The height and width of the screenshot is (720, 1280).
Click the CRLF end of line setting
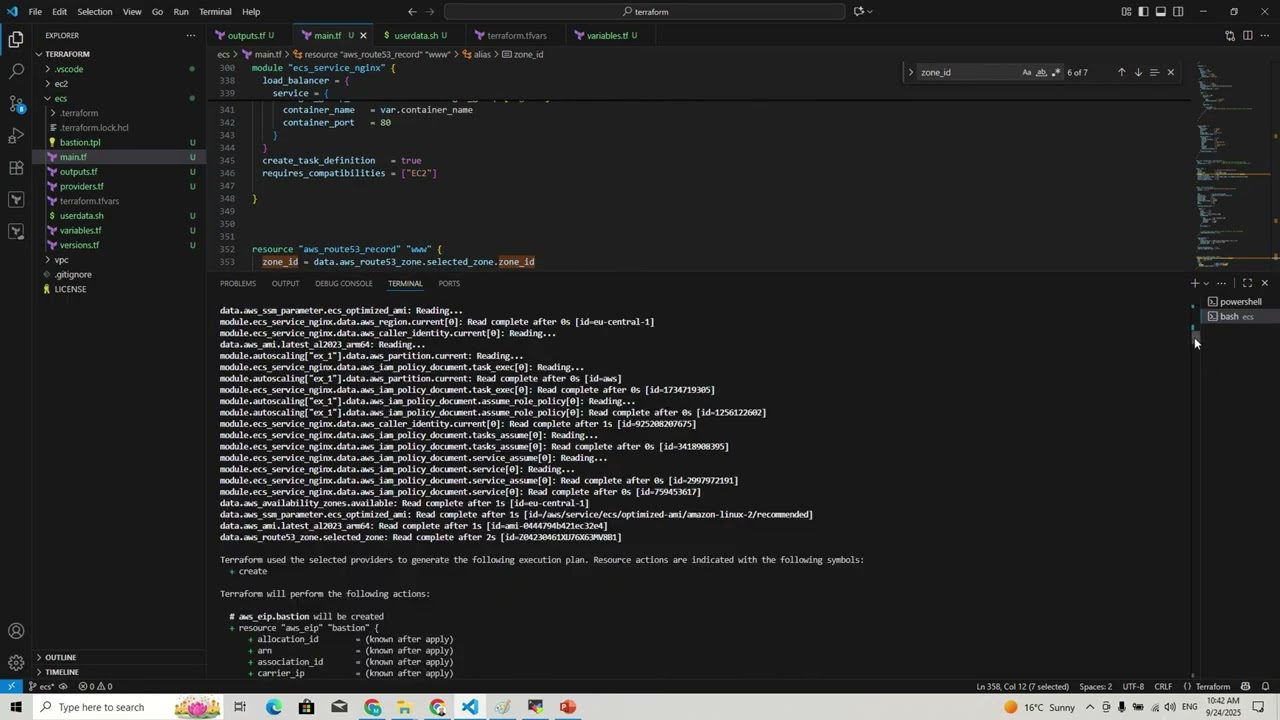1163,687
